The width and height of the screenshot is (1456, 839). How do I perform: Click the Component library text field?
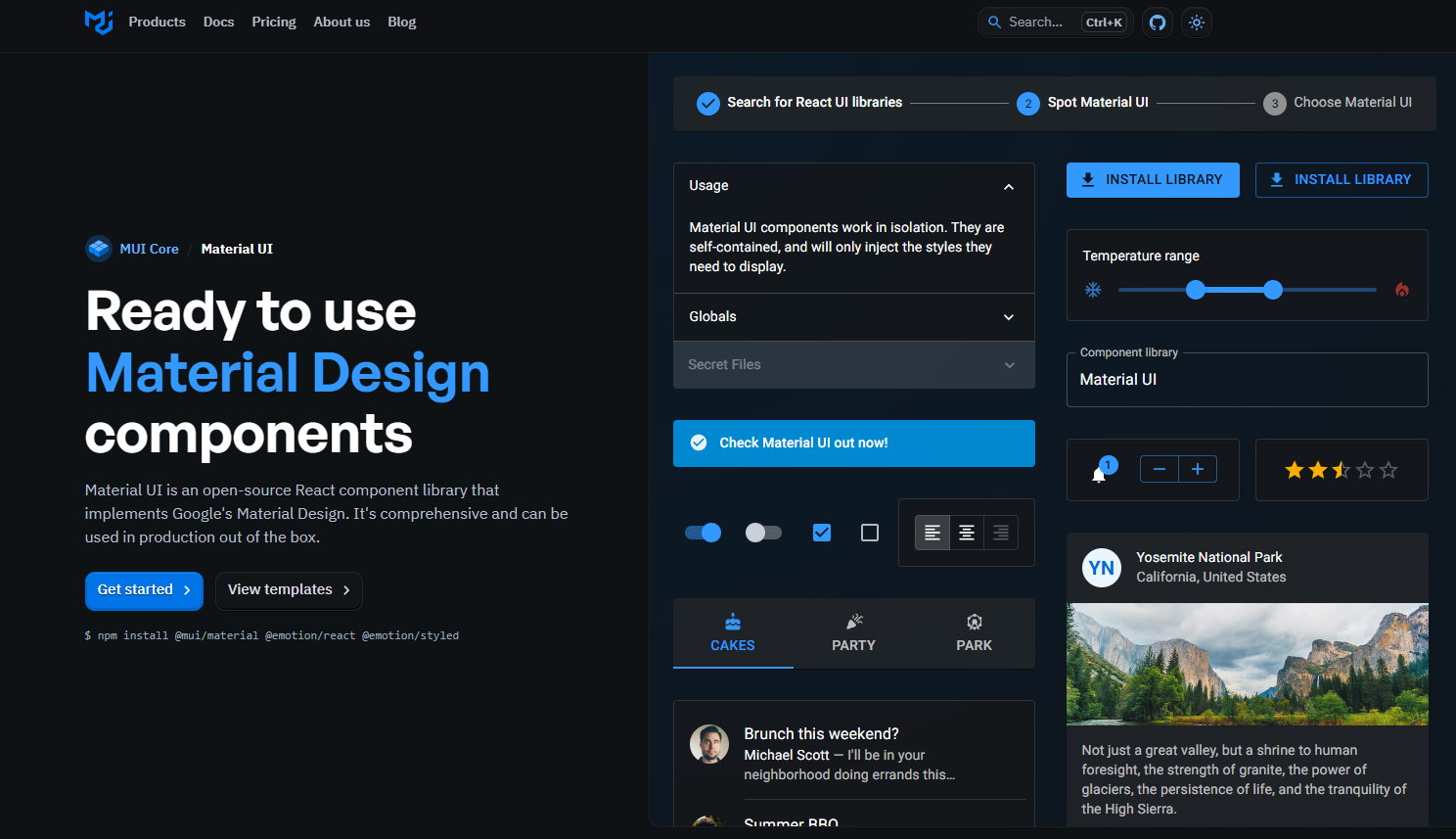(1248, 380)
